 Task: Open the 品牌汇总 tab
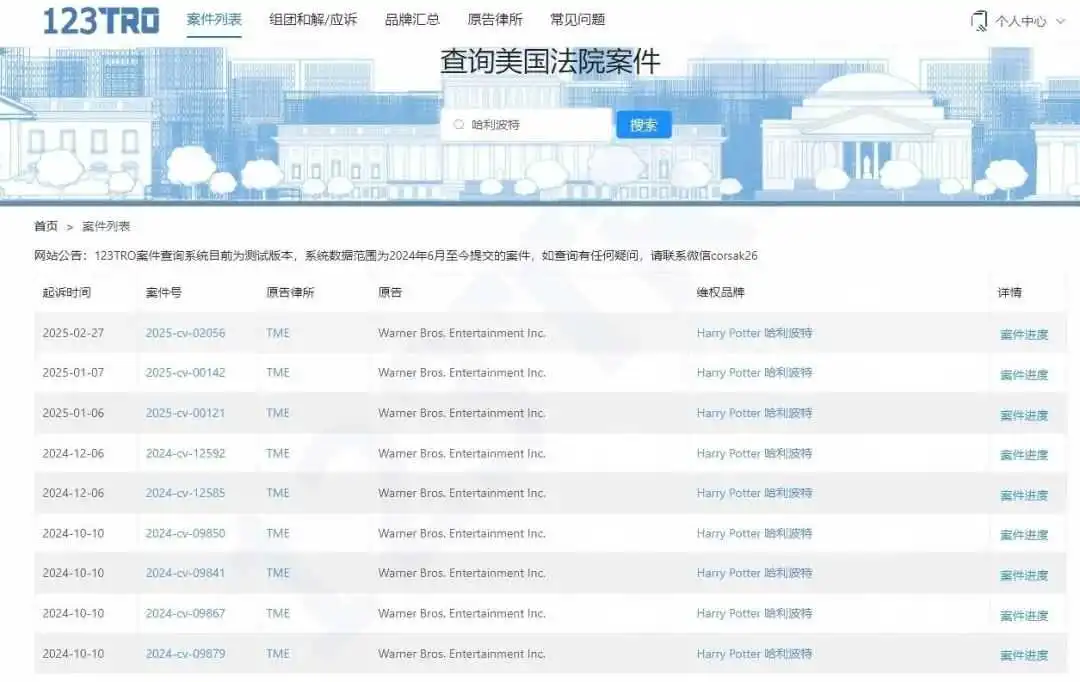(x=412, y=19)
